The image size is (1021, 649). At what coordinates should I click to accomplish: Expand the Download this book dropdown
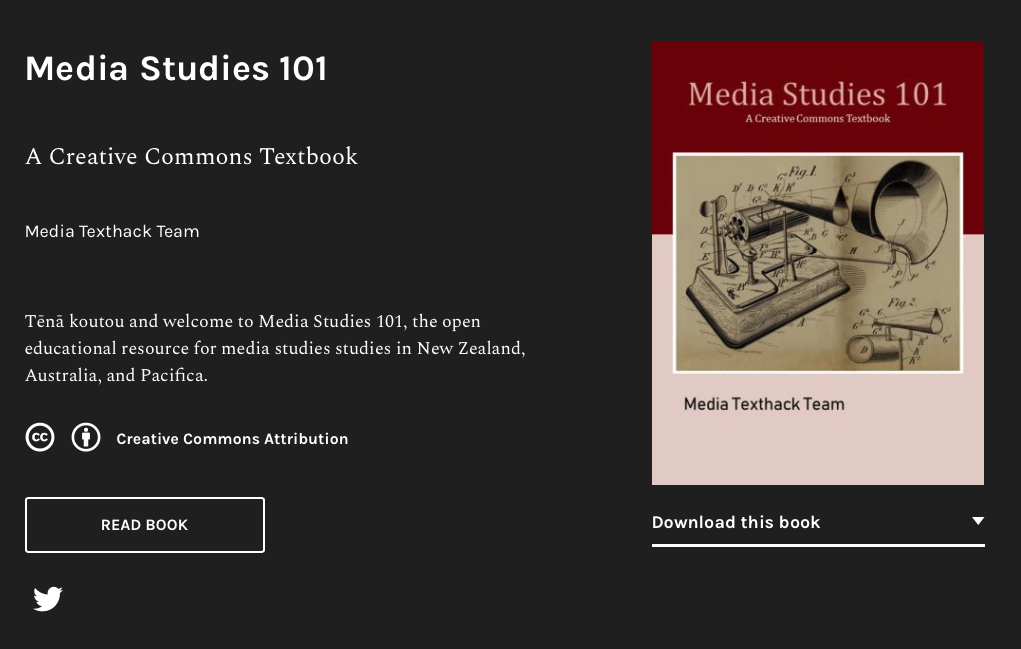pos(818,523)
